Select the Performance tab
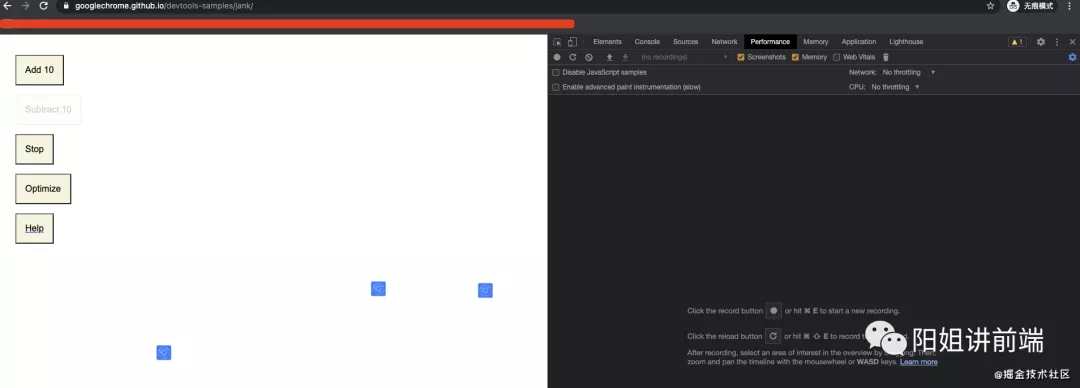1080x388 pixels. click(x=770, y=42)
